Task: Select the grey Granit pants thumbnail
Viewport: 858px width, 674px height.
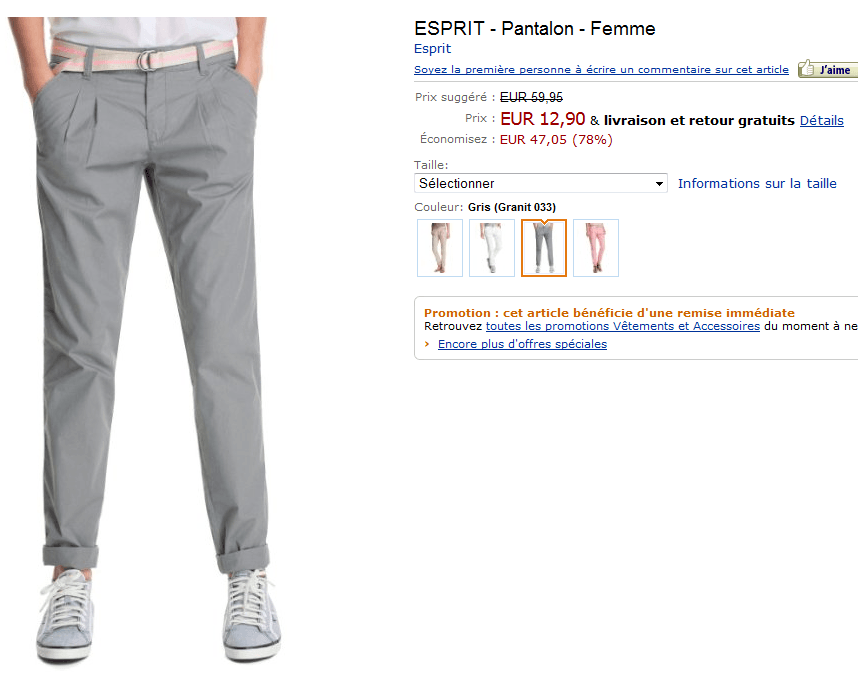Action: click(x=544, y=248)
